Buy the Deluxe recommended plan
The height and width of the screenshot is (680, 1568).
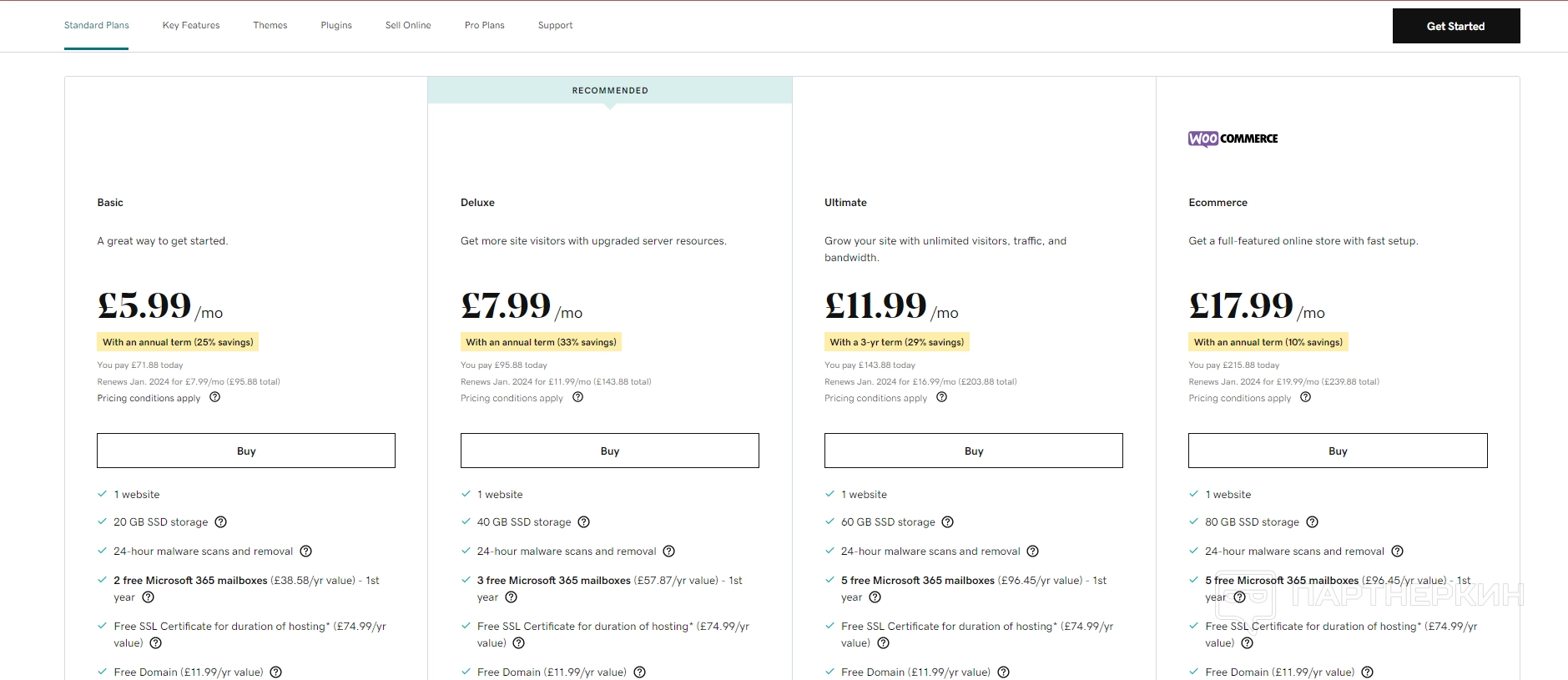coord(609,451)
